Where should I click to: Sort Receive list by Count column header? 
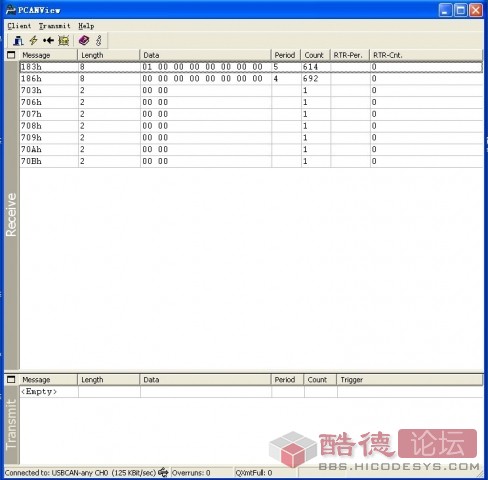[315, 55]
